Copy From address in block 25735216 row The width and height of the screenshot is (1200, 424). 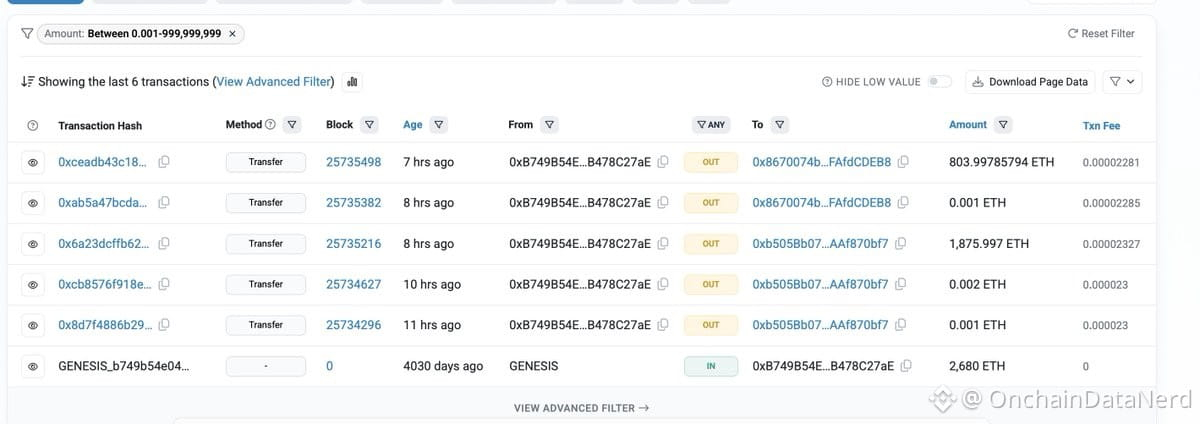(663, 244)
